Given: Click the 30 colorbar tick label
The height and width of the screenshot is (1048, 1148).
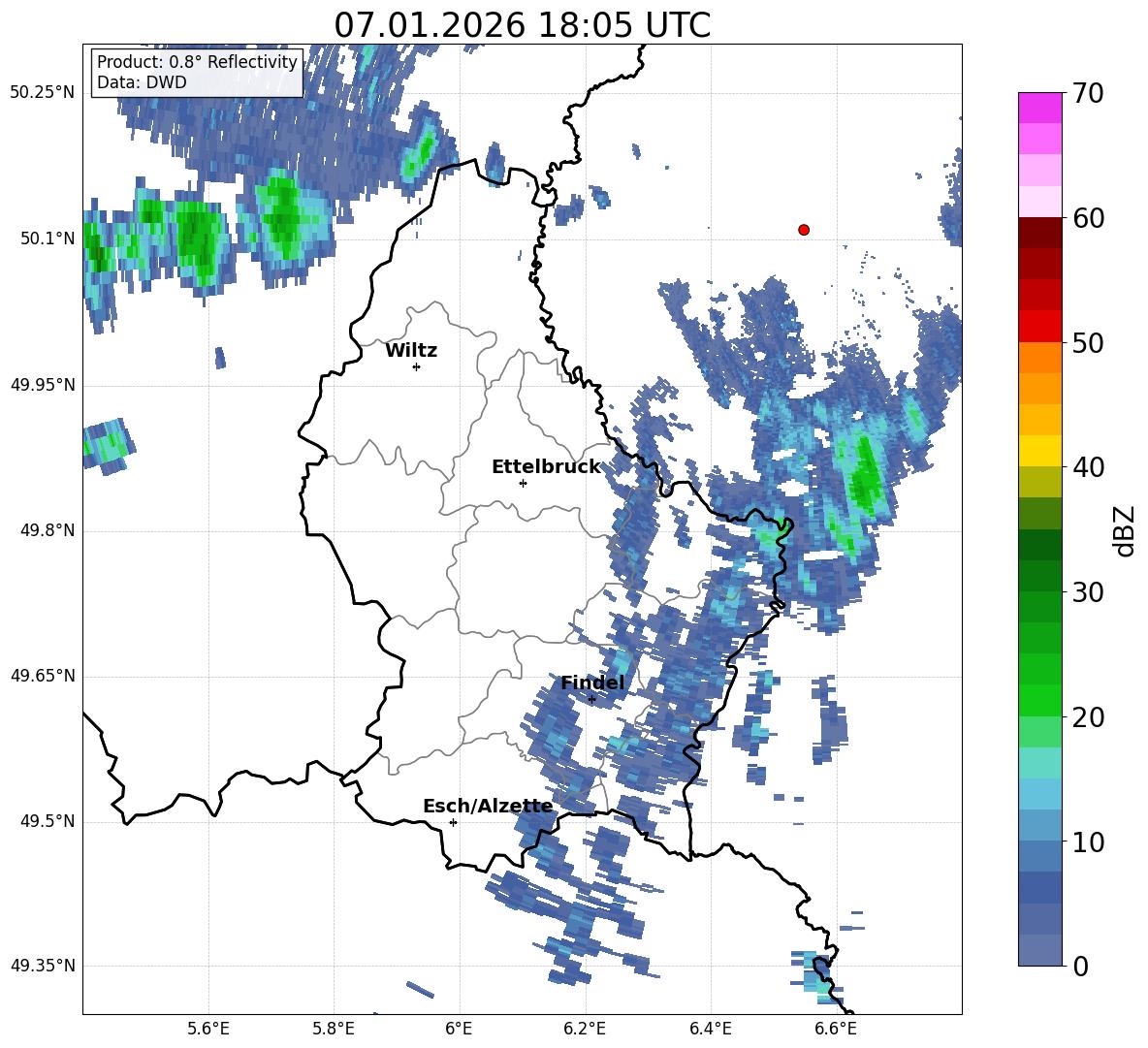Looking at the screenshot, I should tap(1087, 592).
